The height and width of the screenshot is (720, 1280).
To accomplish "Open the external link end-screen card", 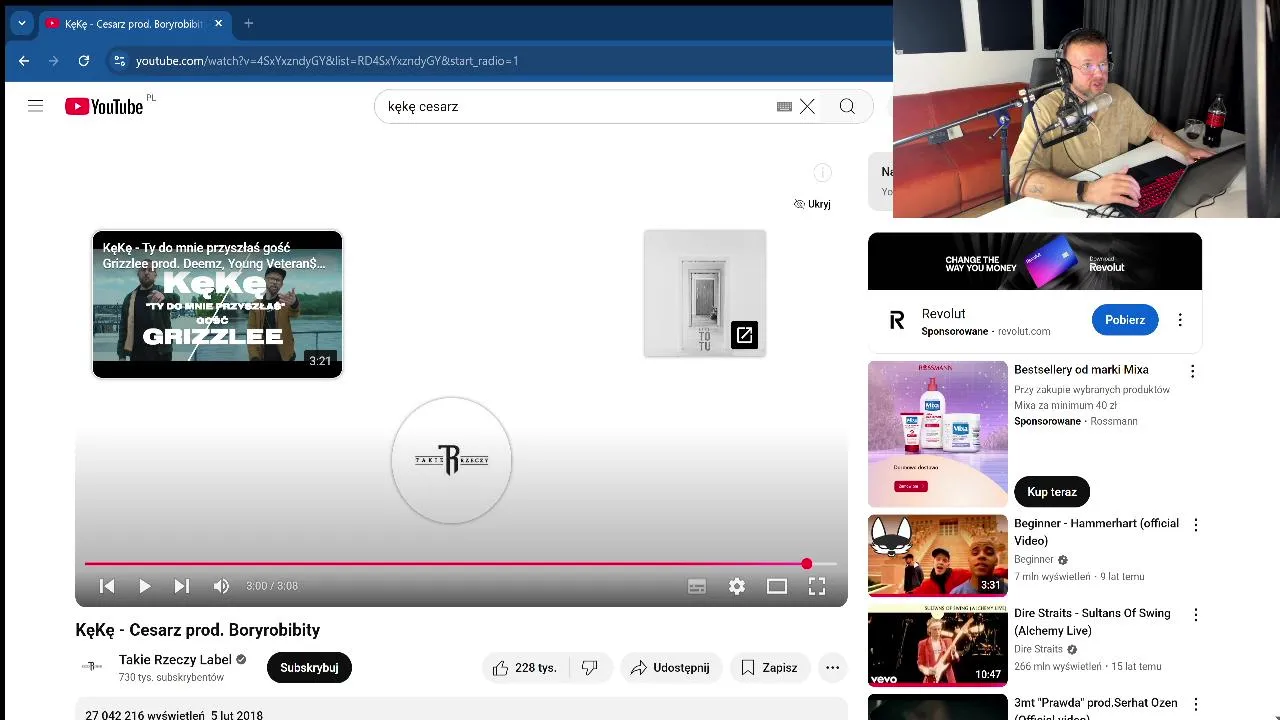I will (705, 293).
